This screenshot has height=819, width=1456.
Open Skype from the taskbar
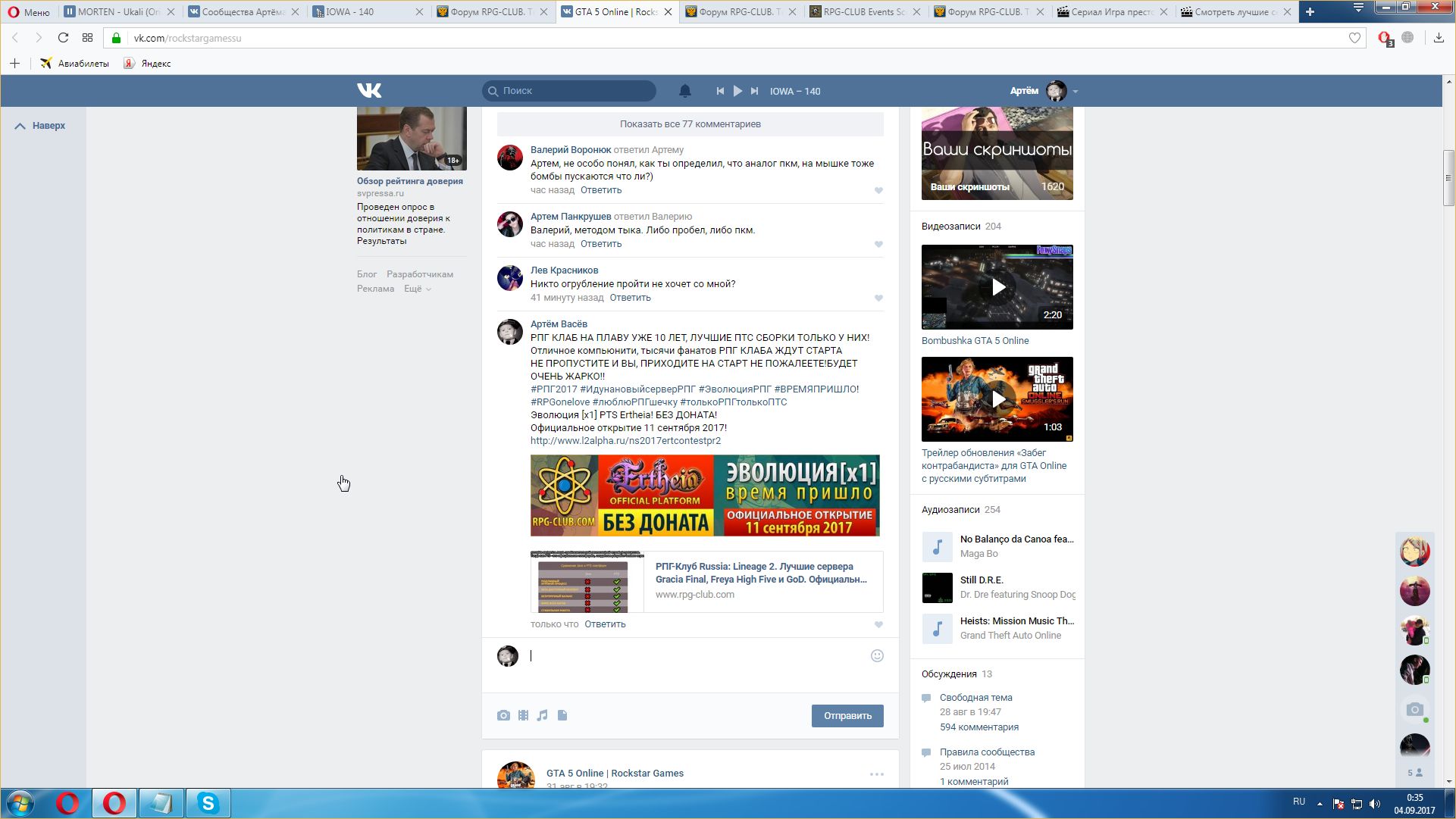pos(208,803)
